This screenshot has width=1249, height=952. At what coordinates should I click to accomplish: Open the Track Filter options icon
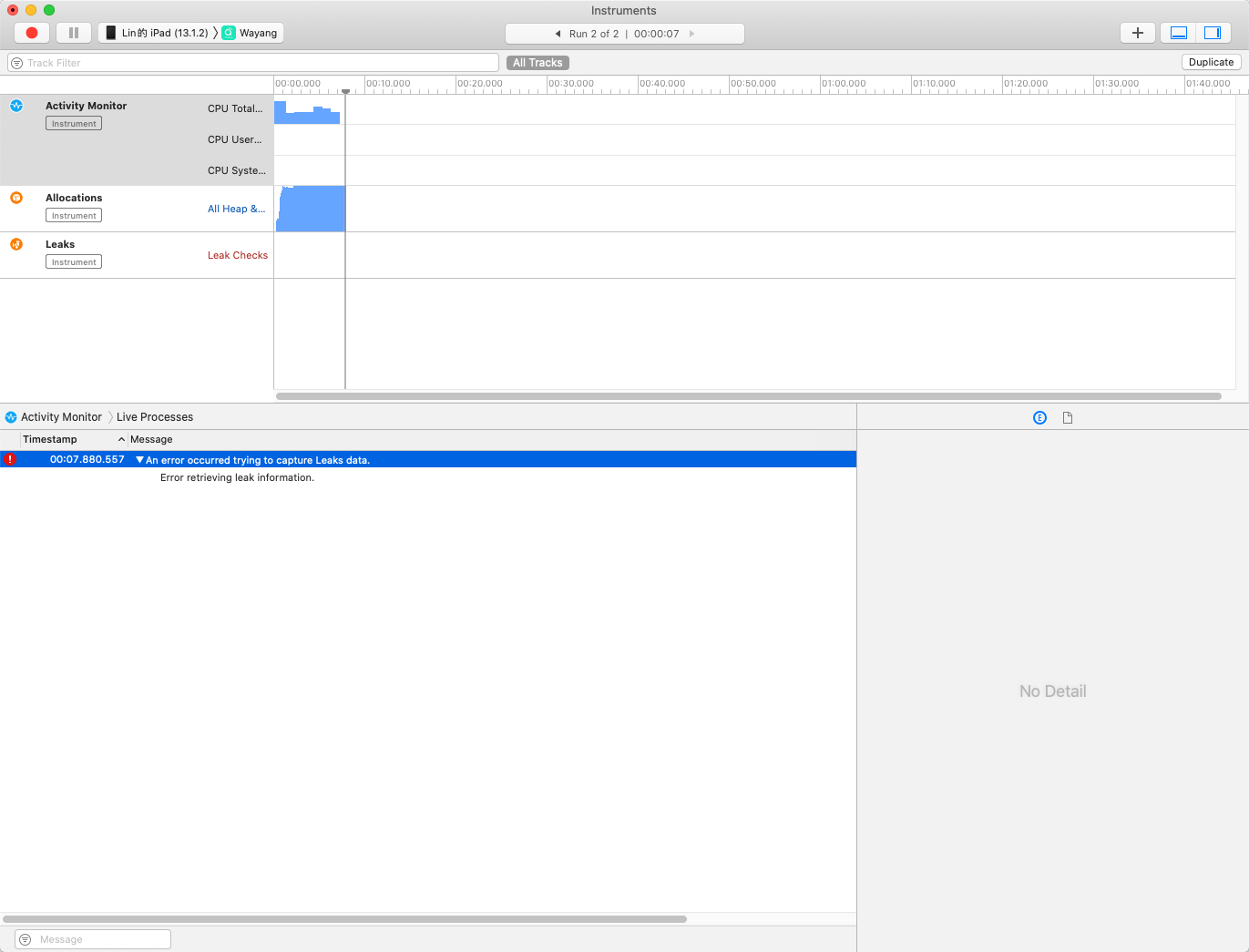coord(16,63)
